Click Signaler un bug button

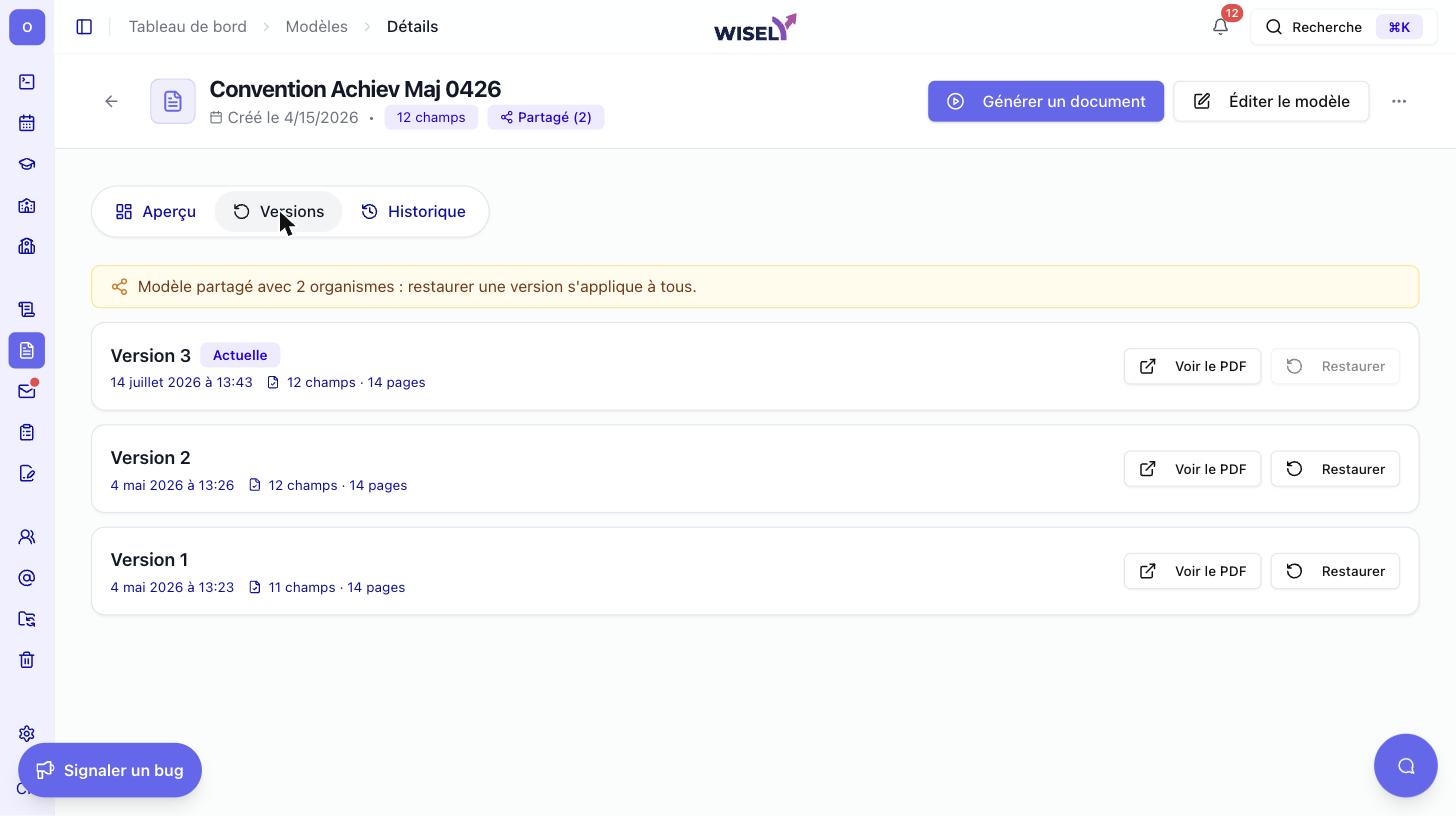(110, 770)
